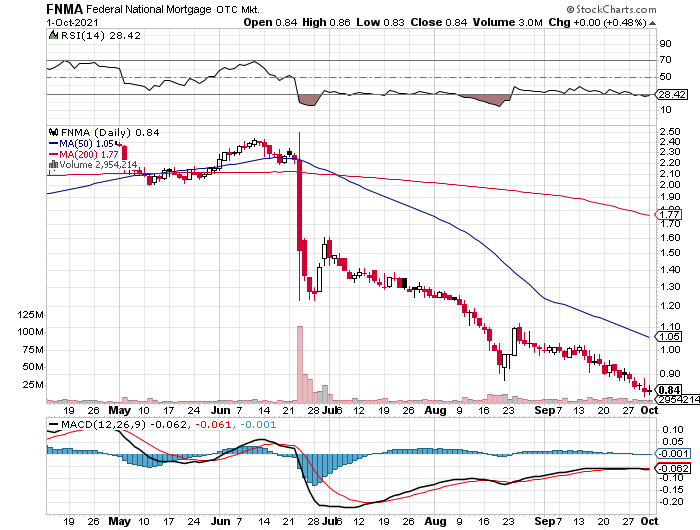The image size is (700, 530).
Task: Click the 125M volume axis label
Action: click(30, 315)
